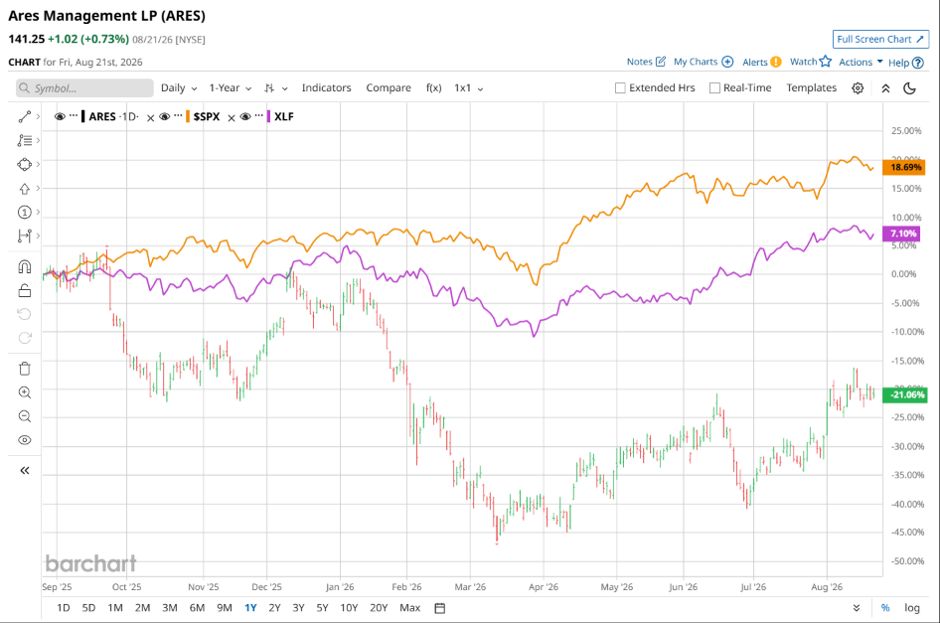The image size is (940, 623).
Task: Click the zoom out magnifier
Action: tap(25, 416)
